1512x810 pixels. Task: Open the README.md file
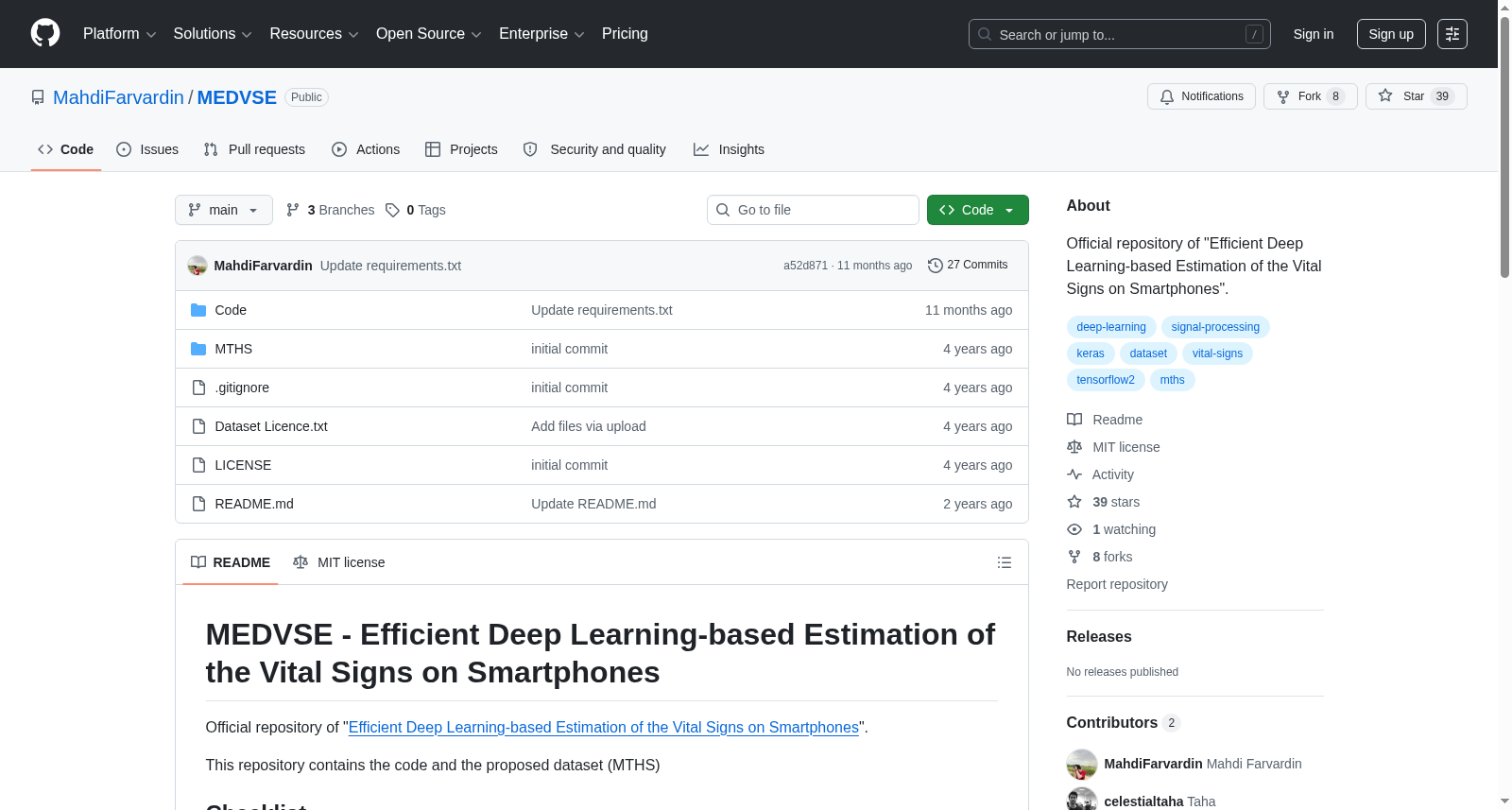coord(254,504)
